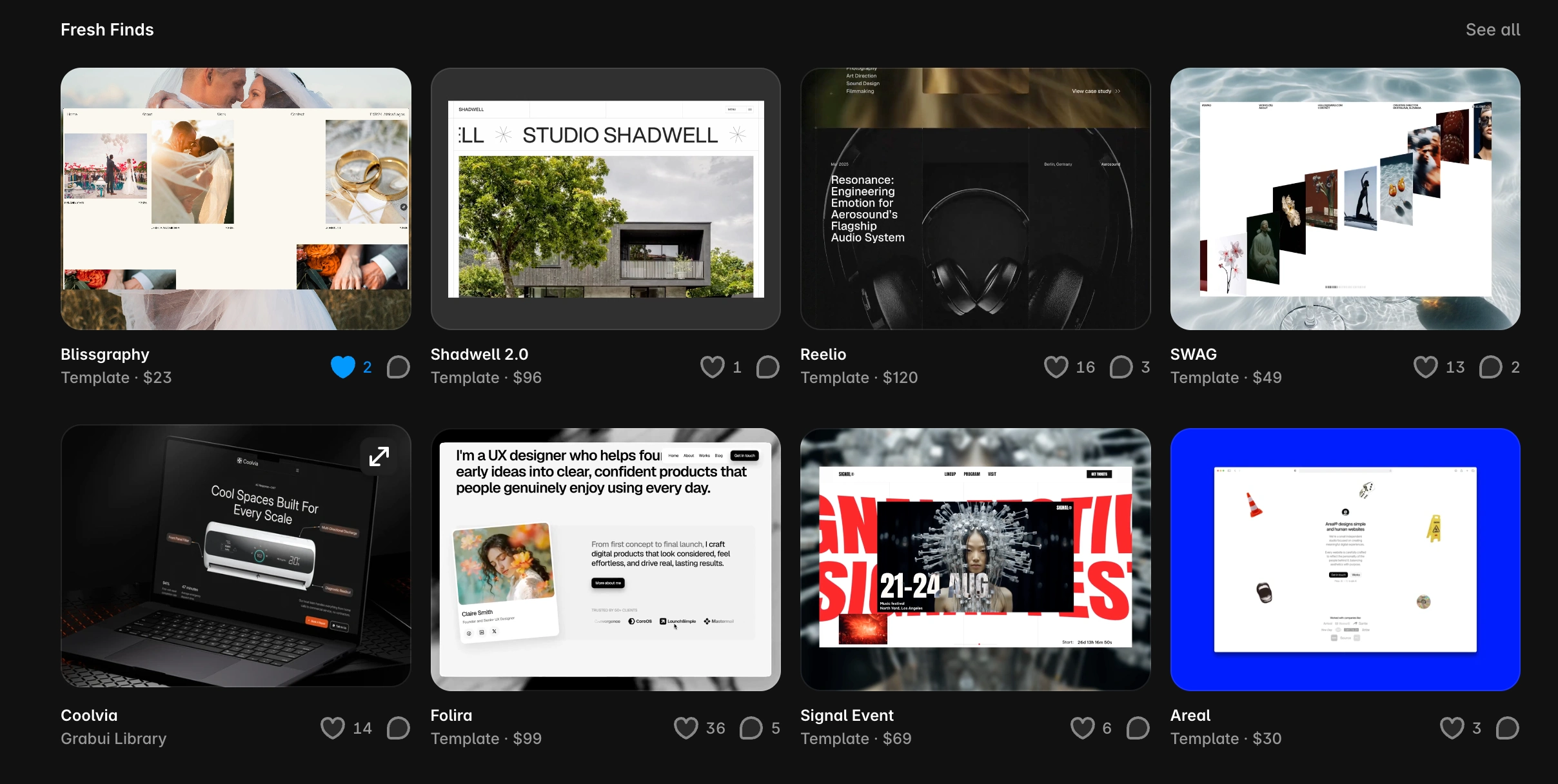The height and width of the screenshot is (784, 1558).
Task: Select the Signal Event festival thumbnail
Action: point(976,560)
